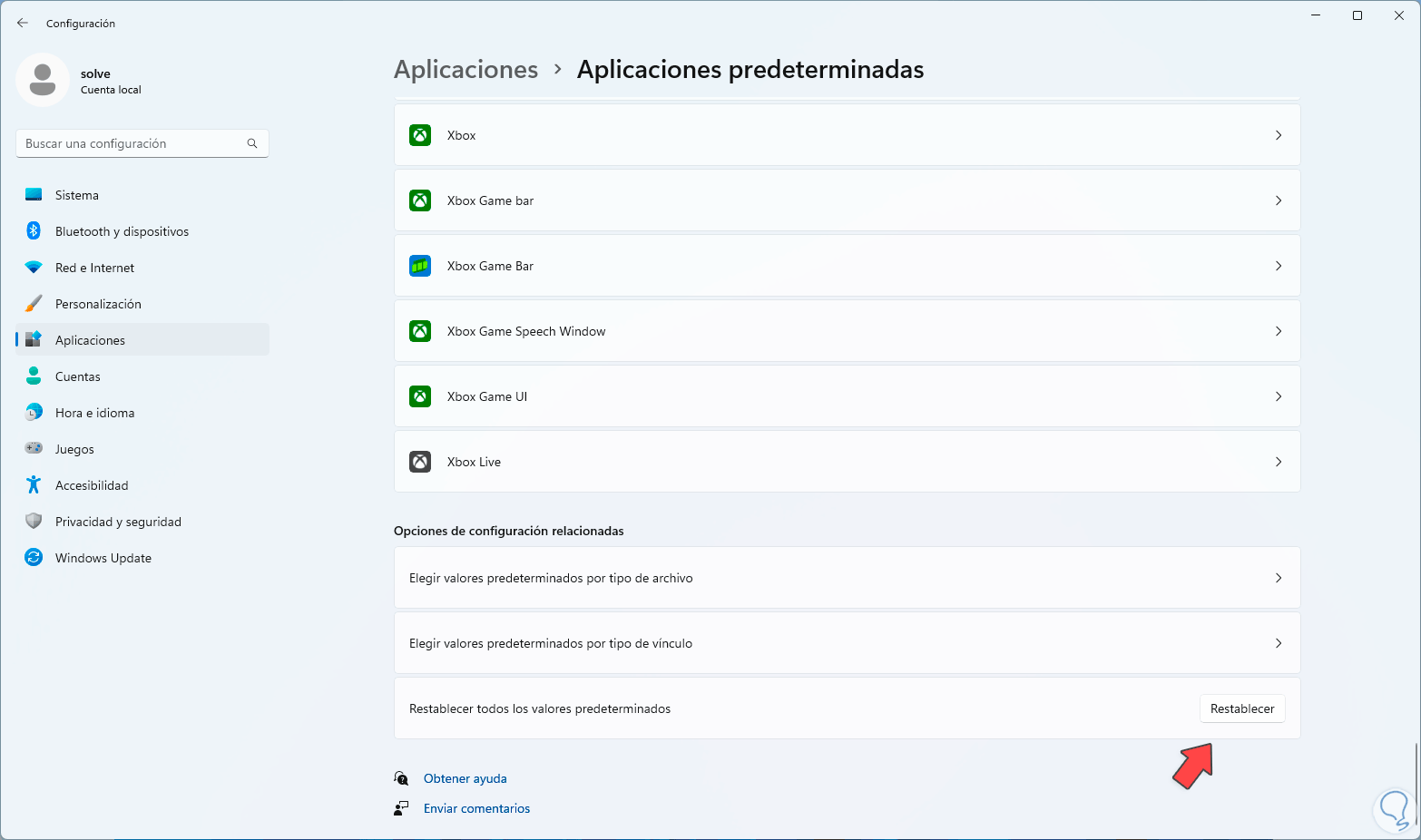The image size is (1421, 840).
Task: Click the gray Xbox Live icon
Action: click(420, 462)
